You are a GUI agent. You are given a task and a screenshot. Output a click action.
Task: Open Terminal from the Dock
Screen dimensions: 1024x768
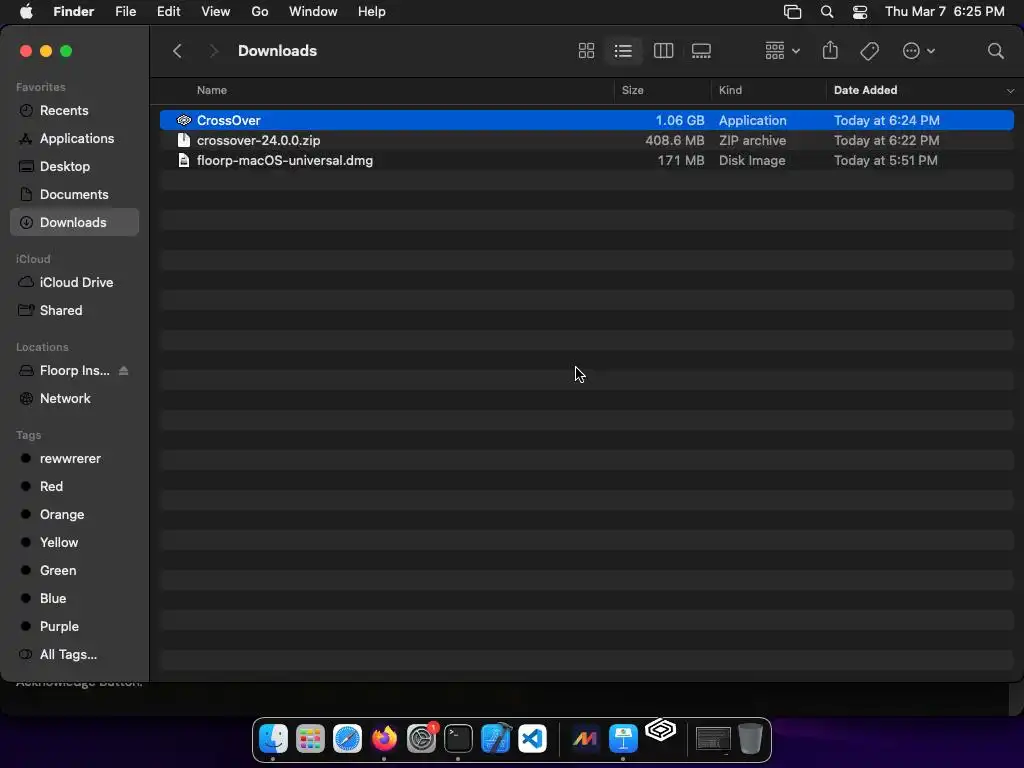[x=458, y=739]
